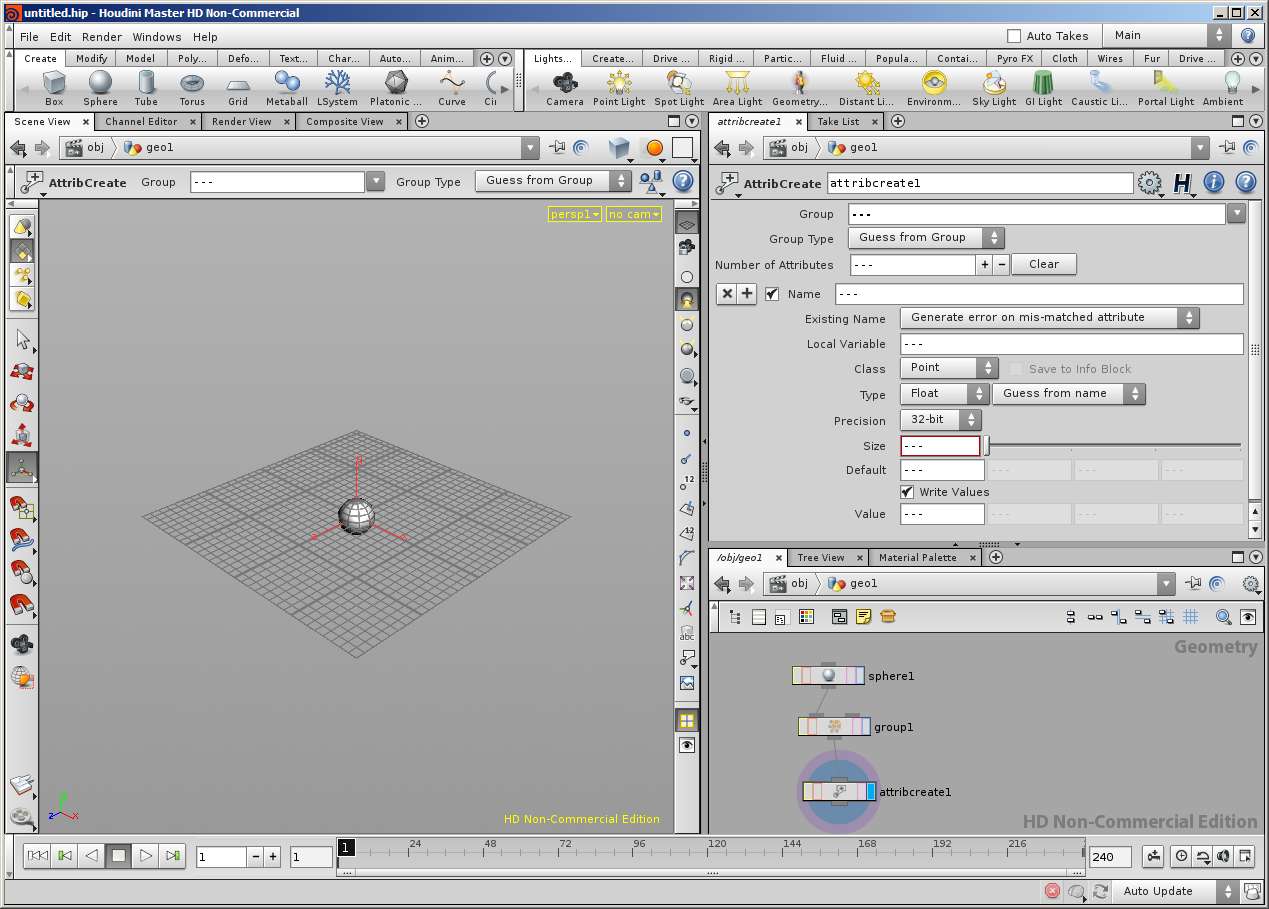1269x909 pixels.
Task: Open the Auto Update mode dropdown
Action: [x=1176, y=891]
